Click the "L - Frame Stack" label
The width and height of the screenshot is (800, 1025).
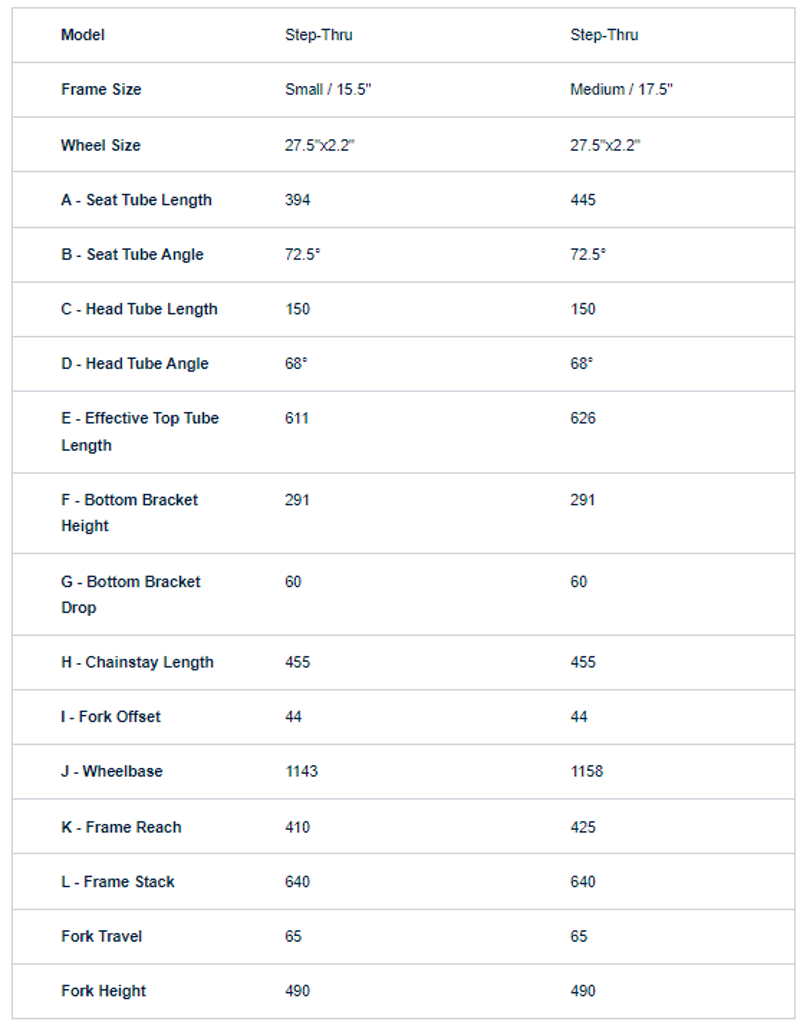coord(118,882)
